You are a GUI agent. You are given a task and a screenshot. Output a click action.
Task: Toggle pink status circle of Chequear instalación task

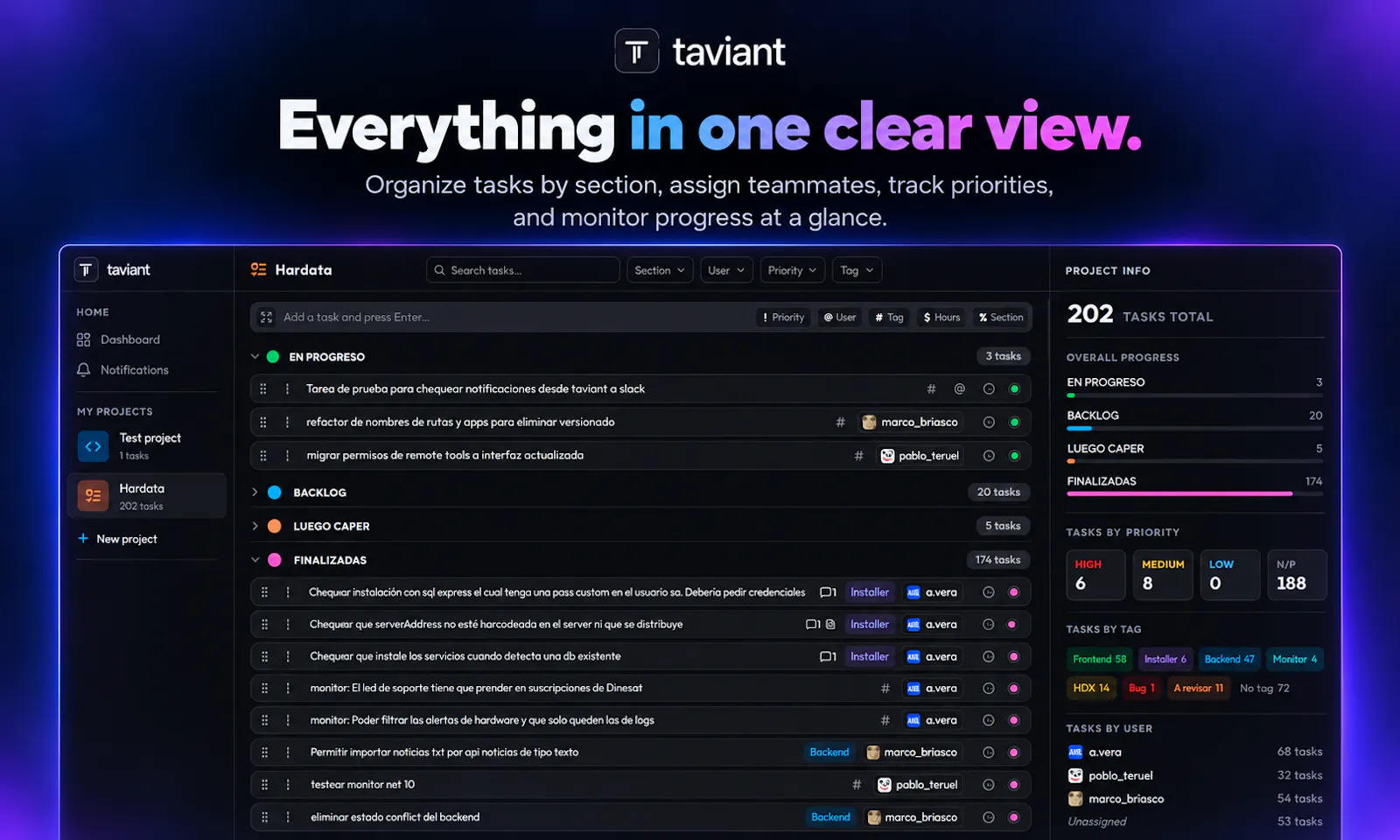[1014, 592]
